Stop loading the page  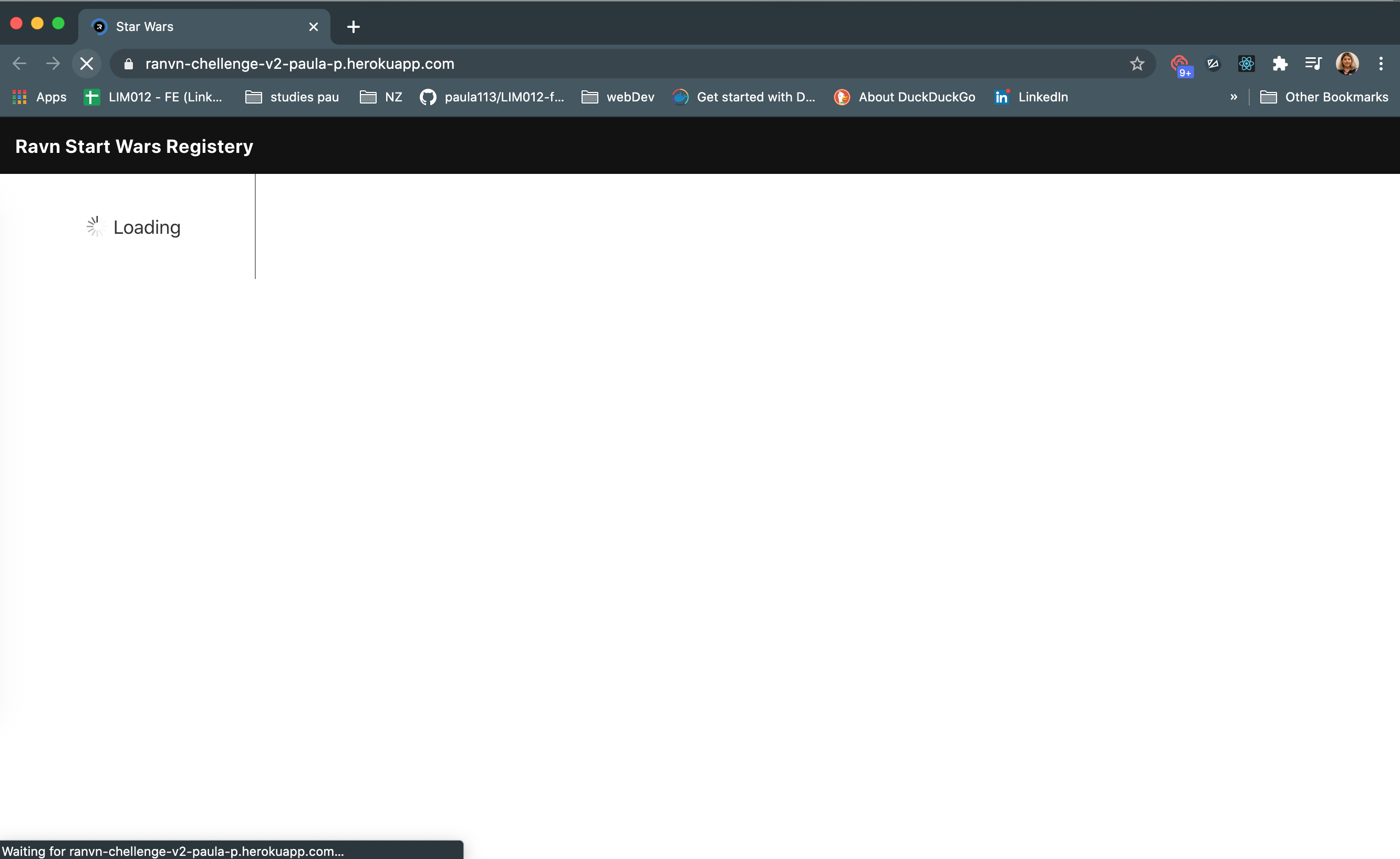click(86, 64)
